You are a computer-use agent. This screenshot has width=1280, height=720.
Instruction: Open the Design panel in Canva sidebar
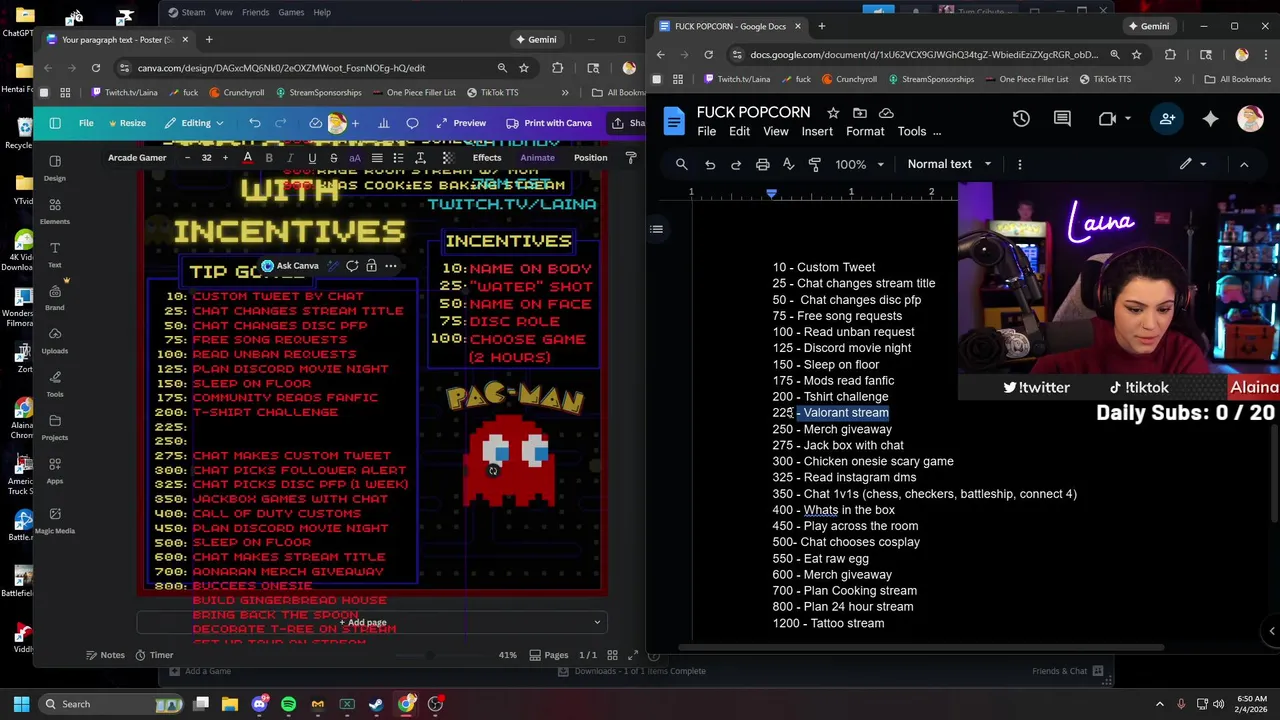54,168
